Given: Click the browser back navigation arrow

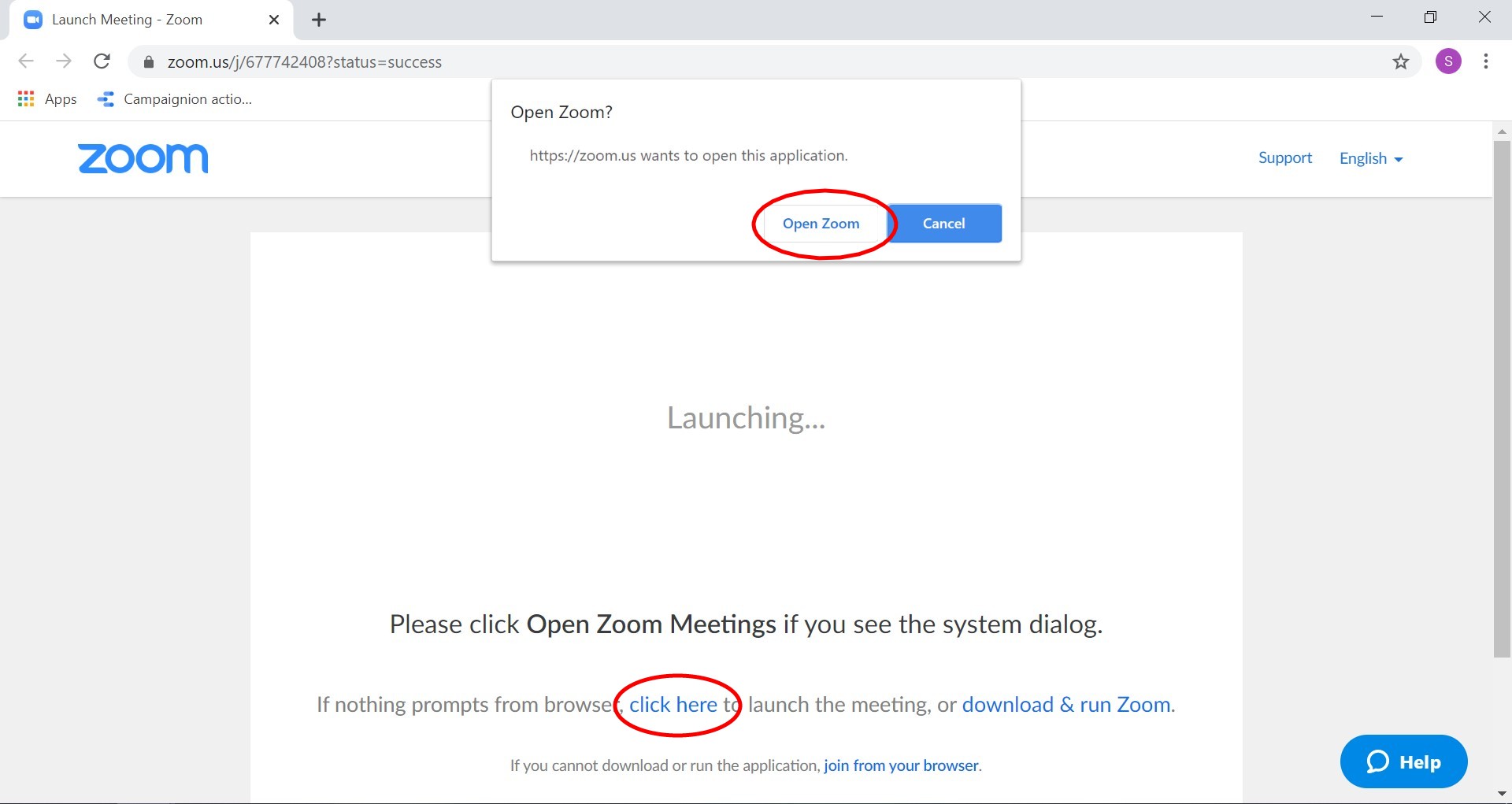Looking at the screenshot, I should (26, 61).
